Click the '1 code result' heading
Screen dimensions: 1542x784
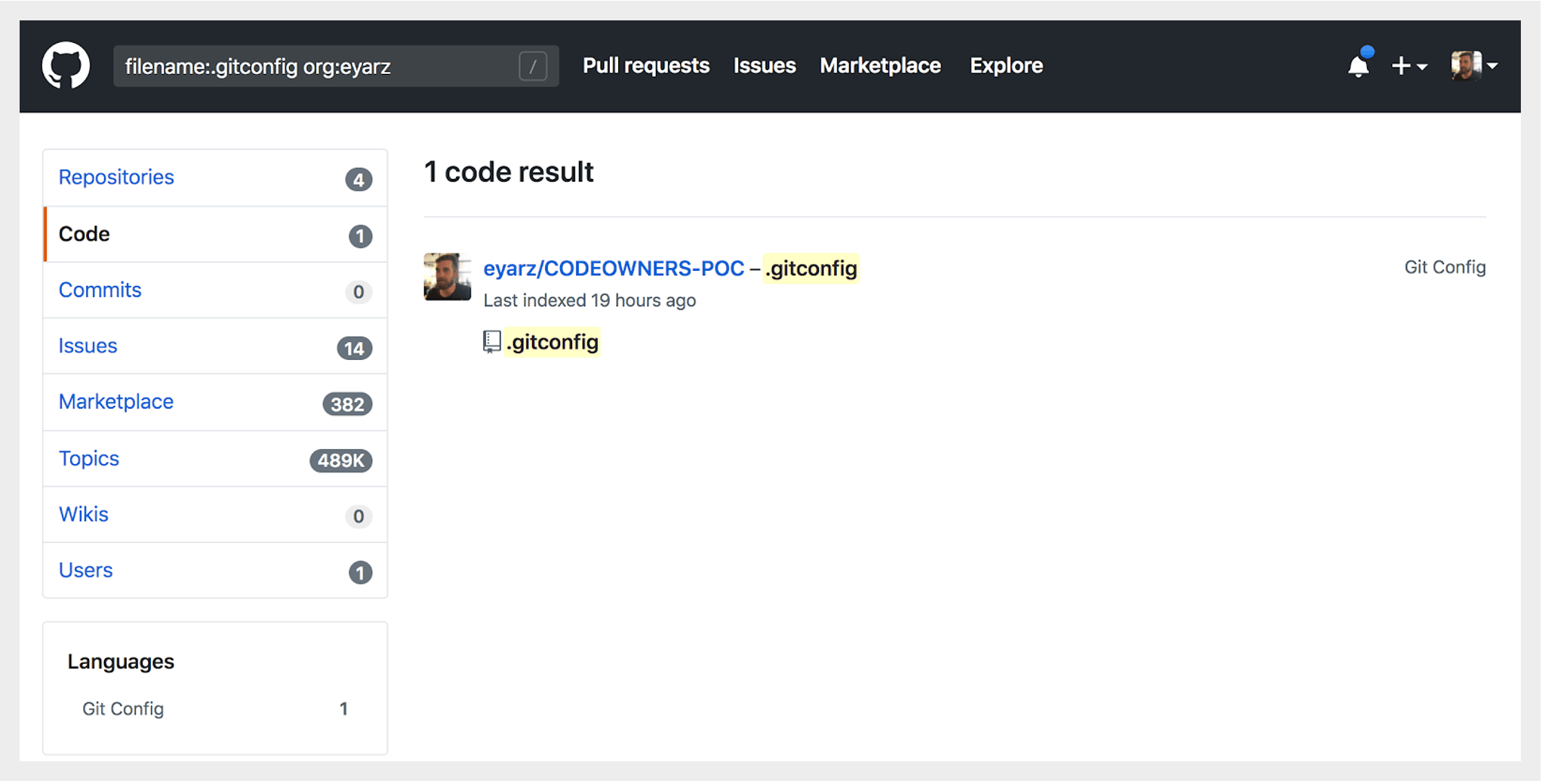click(x=509, y=173)
